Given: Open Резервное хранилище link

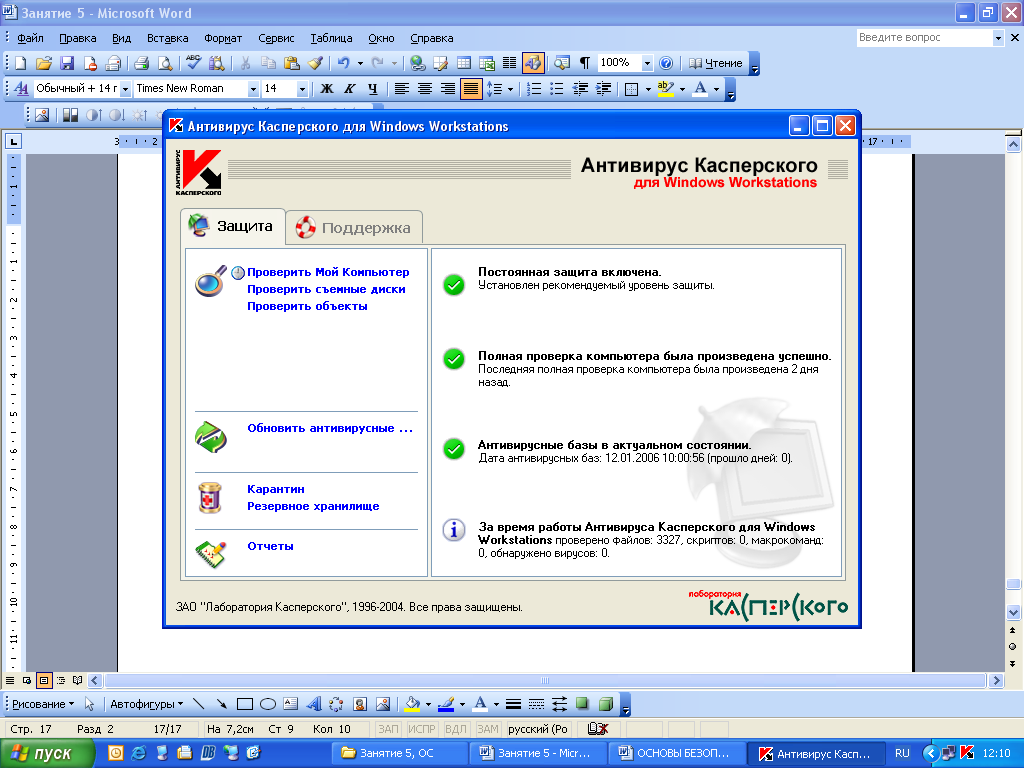Looking at the screenshot, I should (313, 506).
